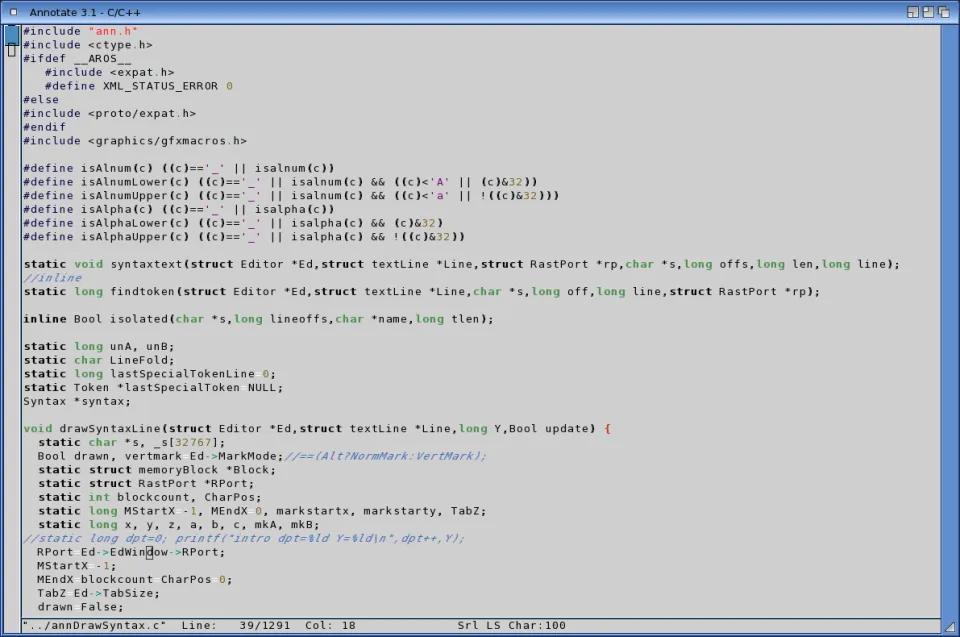Click the iconify gadget in the title bar
Image resolution: width=960 pixels, height=637 pixels.
[914, 11]
